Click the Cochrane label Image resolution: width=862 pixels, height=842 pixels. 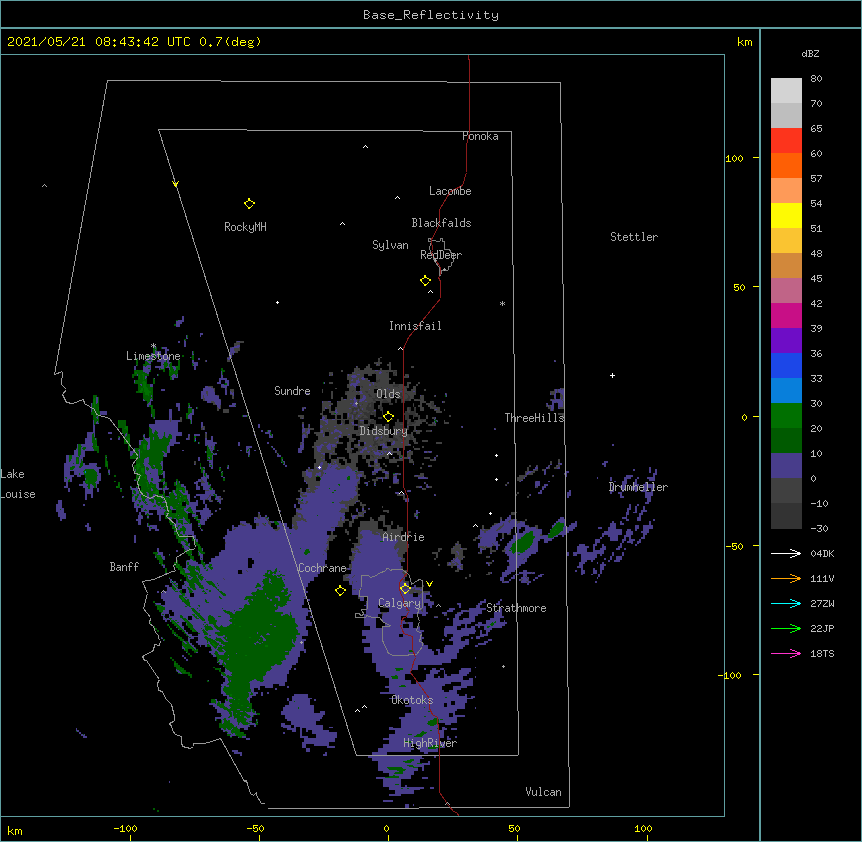click(322, 568)
